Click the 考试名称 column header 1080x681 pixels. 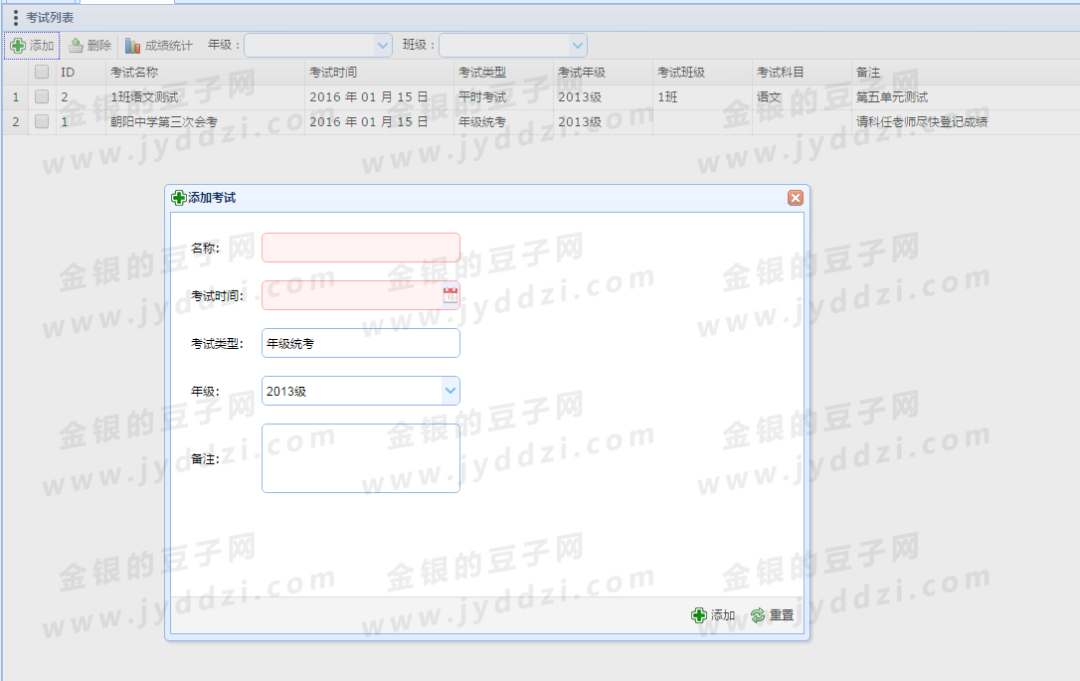pos(205,72)
